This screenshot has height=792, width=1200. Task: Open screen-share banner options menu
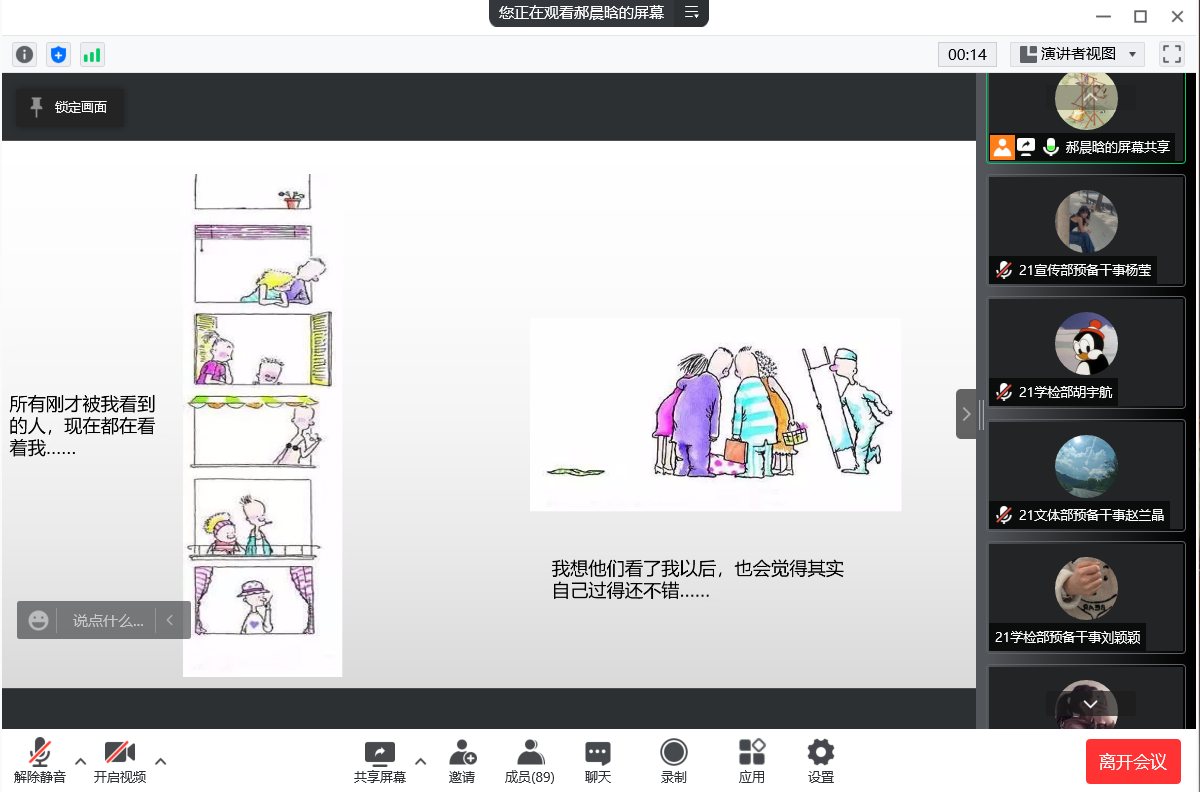[x=691, y=13]
